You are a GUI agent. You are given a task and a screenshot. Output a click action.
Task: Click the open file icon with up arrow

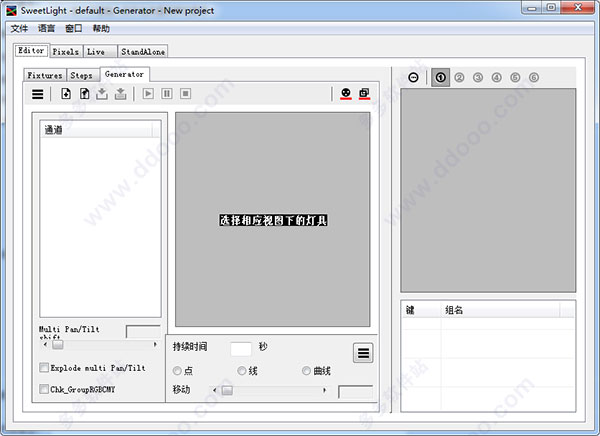coord(85,93)
